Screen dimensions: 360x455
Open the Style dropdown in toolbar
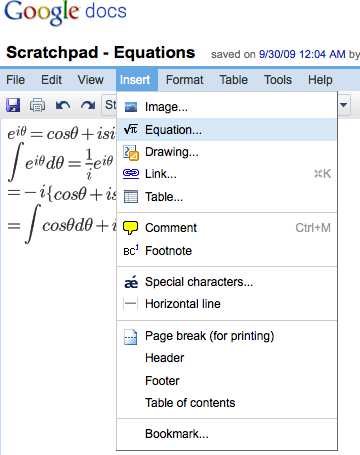coord(109,105)
